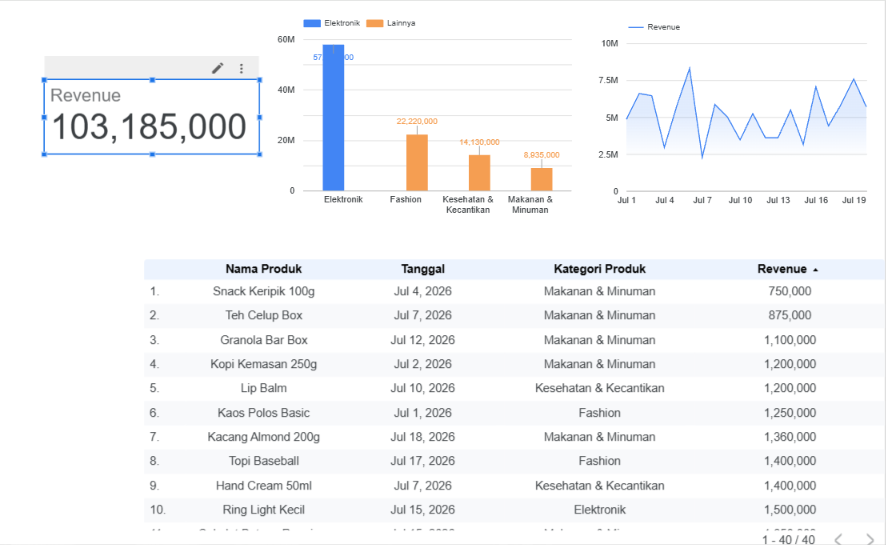Image resolution: width=886 pixels, height=545 pixels.
Task: Click the orange Lainnya legend swatch
Action: point(375,23)
